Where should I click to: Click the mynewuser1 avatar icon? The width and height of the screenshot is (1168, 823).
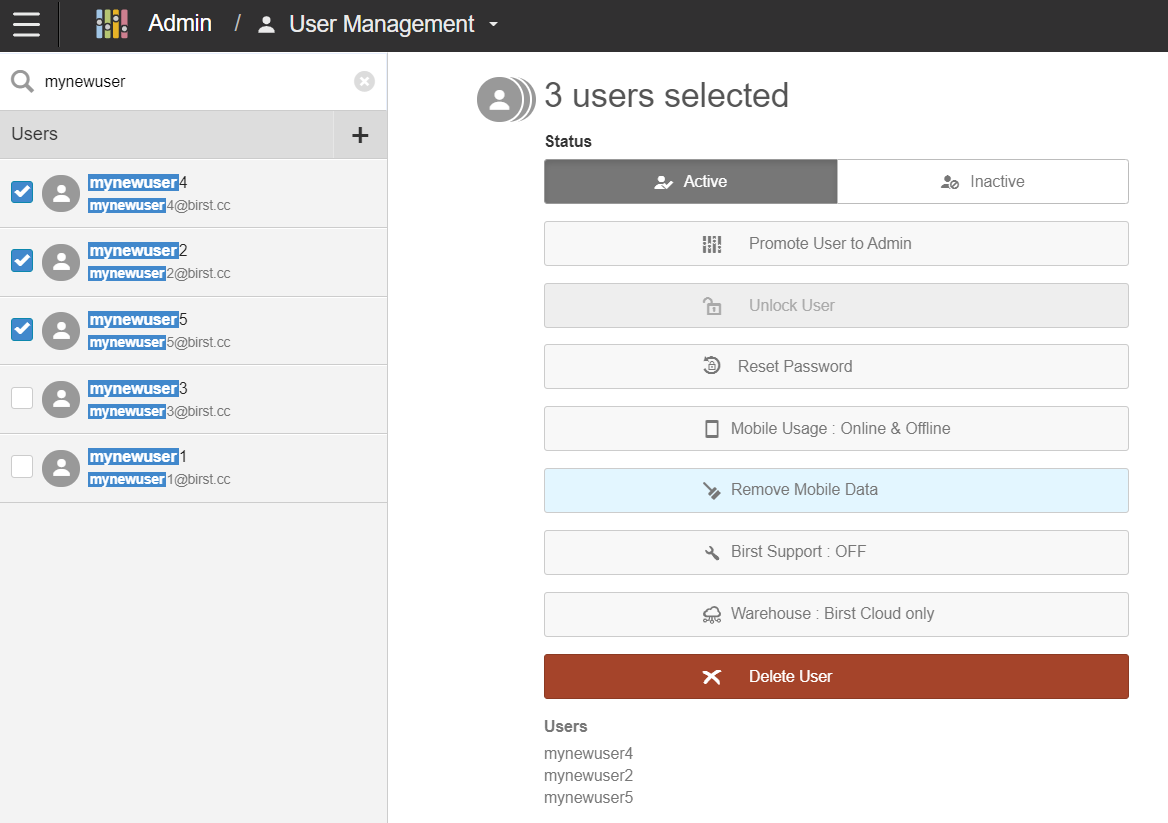click(61, 468)
